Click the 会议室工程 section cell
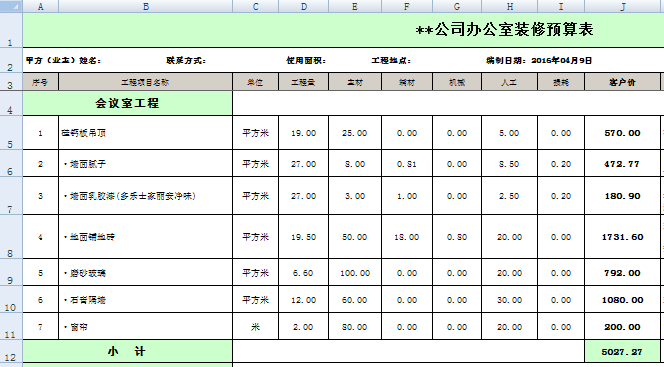 coord(127,103)
